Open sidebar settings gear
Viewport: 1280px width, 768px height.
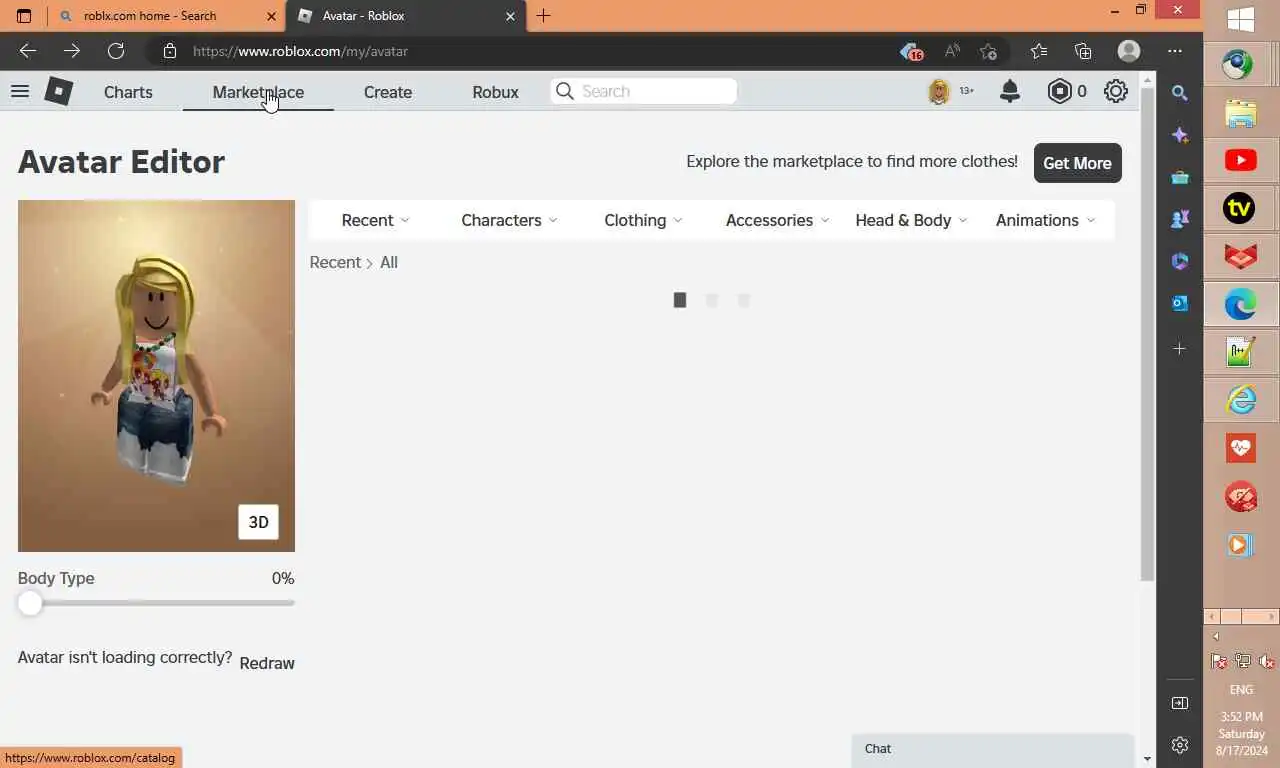point(1180,745)
